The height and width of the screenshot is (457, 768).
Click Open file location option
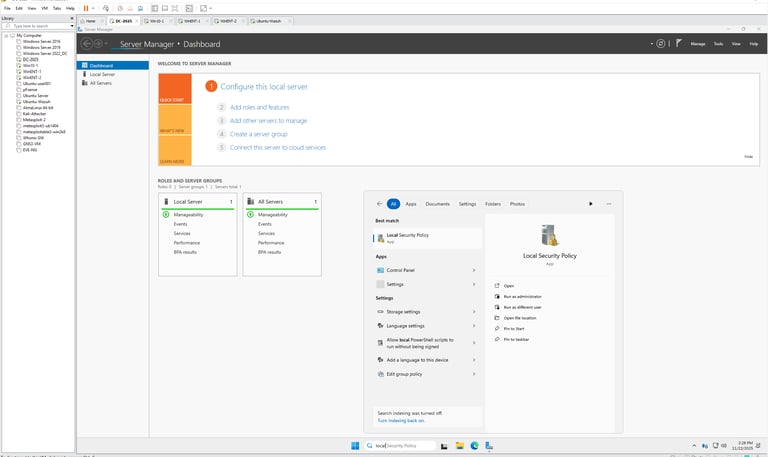coord(520,318)
